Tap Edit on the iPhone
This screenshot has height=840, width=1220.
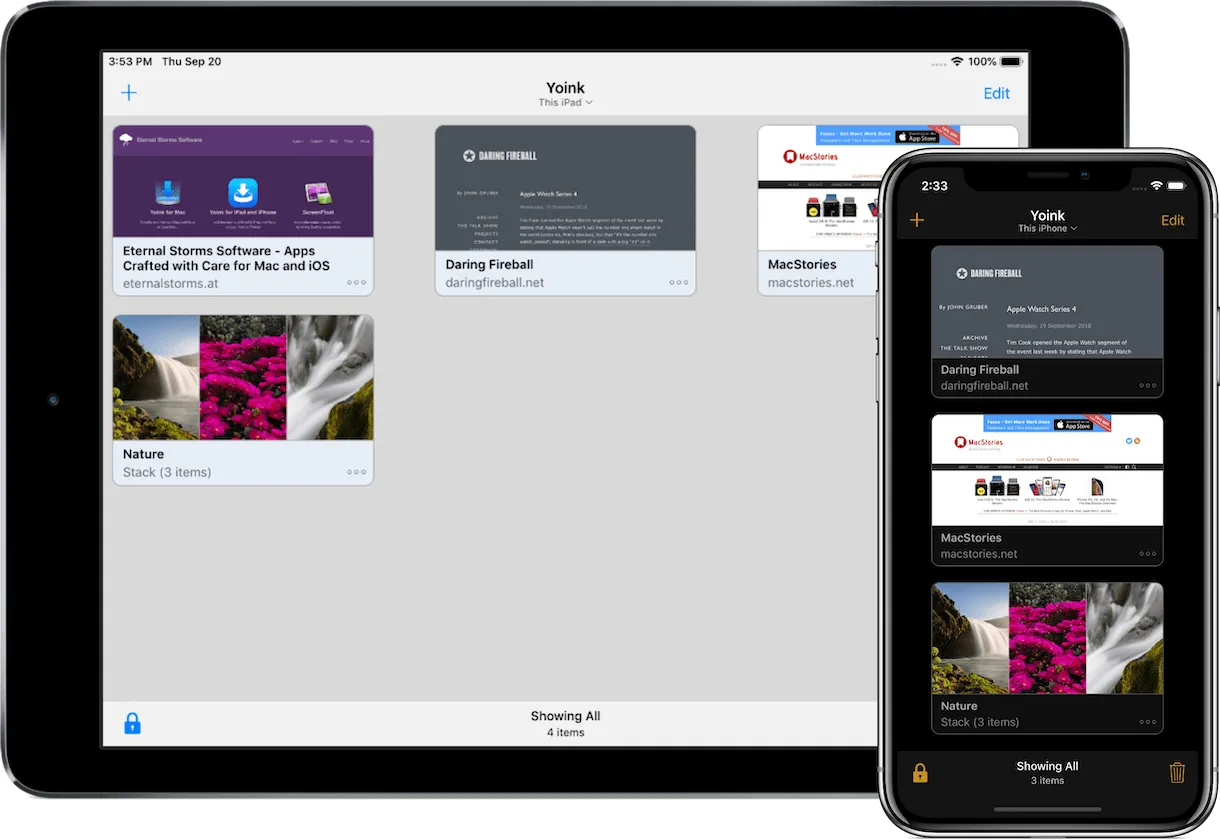point(1172,220)
